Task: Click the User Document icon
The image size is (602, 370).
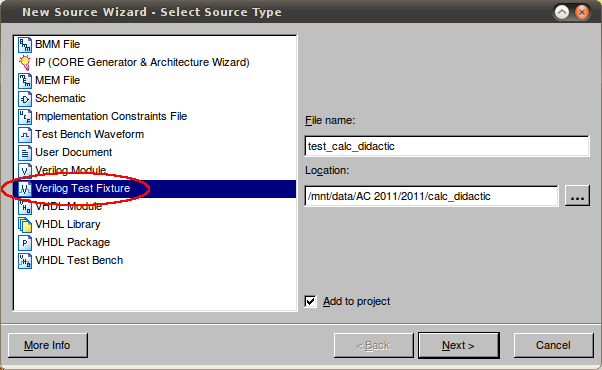Action: click(x=25, y=153)
